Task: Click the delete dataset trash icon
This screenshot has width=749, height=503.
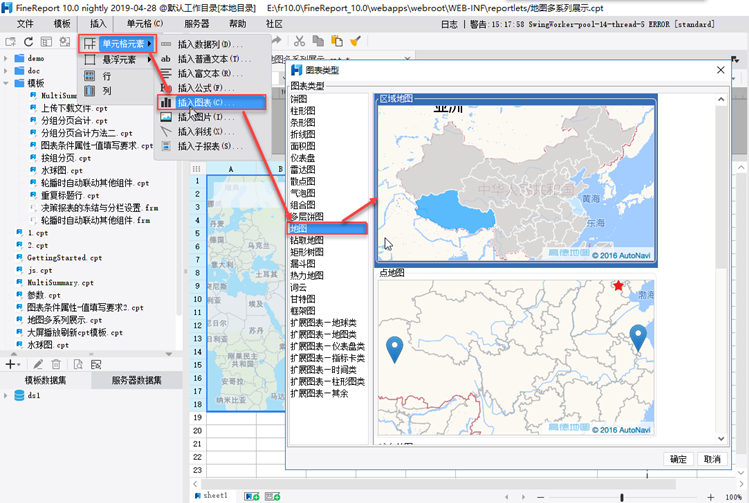Action: coord(56,364)
